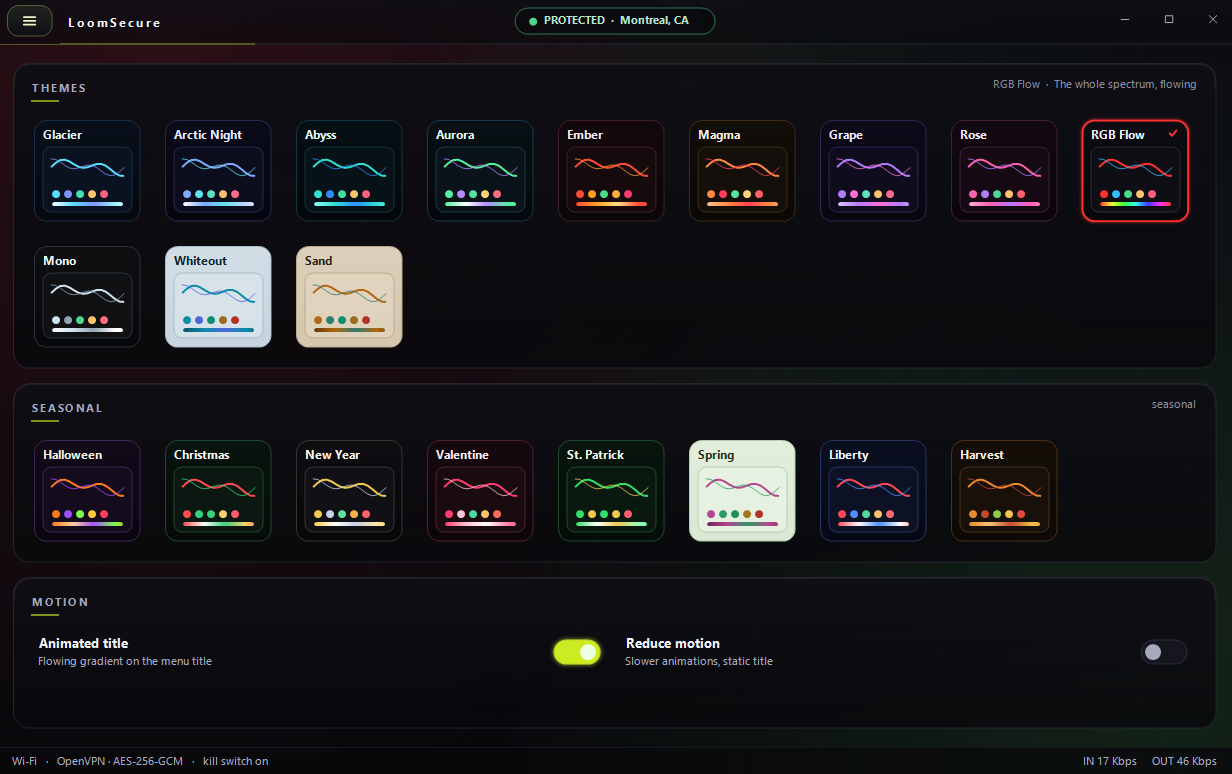Enable the Reduce motion toggle

tap(1164, 652)
